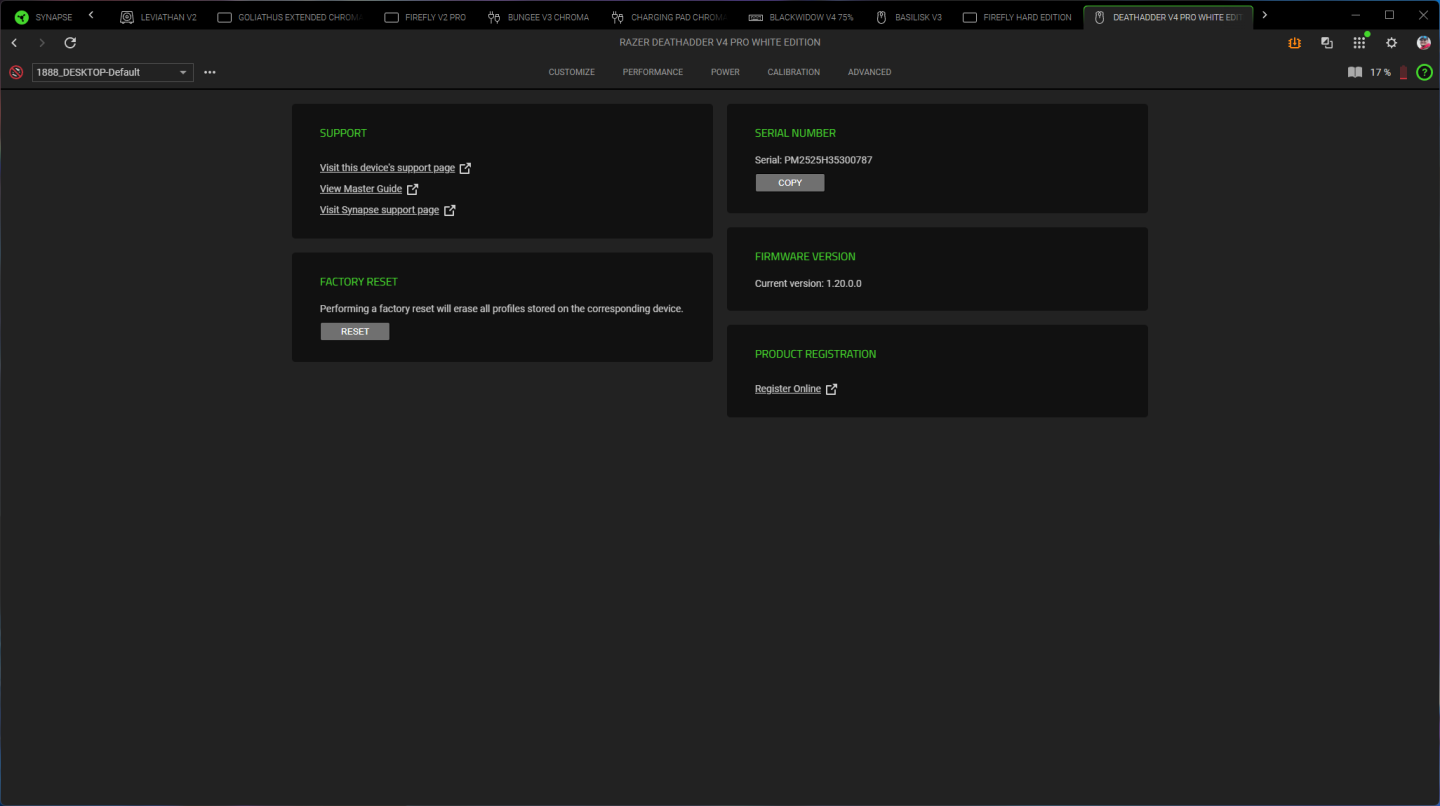Refresh the device page
Image resolution: width=1440 pixels, height=806 pixels.
pyautogui.click(x=70, y=43)
